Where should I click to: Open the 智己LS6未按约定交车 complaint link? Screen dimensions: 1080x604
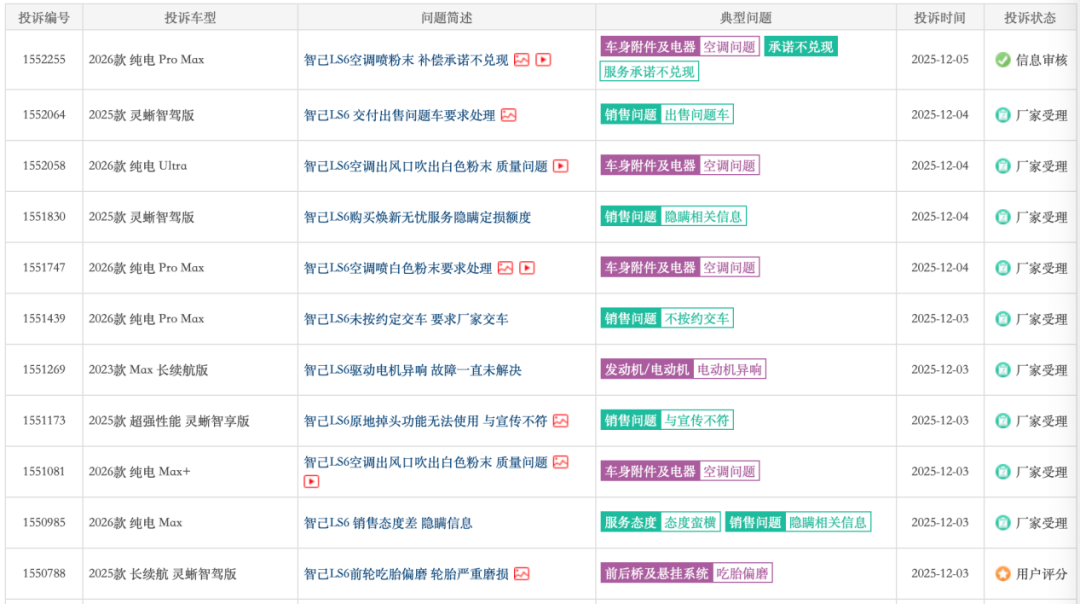coord(406,319)
